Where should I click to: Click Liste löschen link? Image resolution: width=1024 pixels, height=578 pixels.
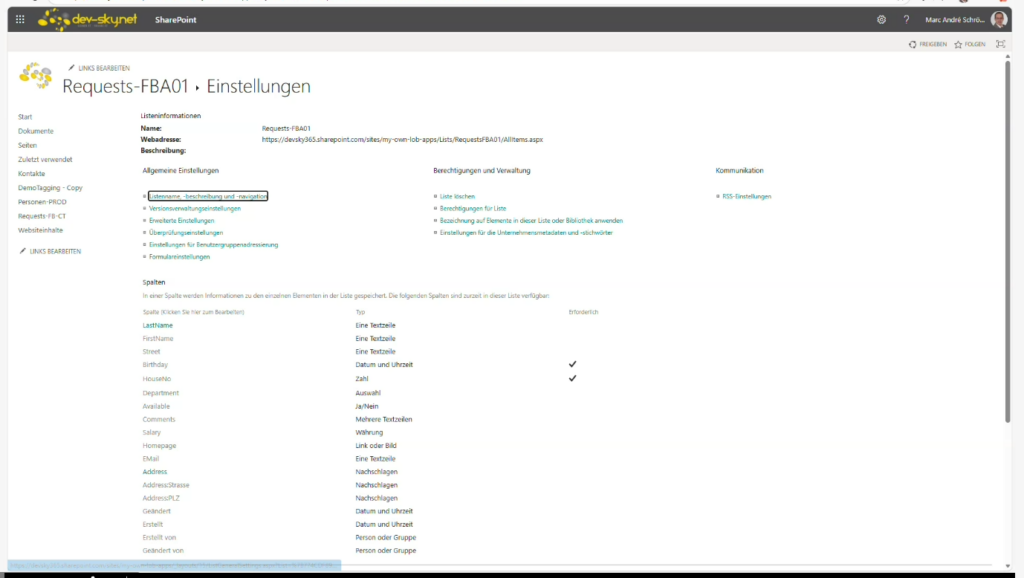(x=457, y=196)
